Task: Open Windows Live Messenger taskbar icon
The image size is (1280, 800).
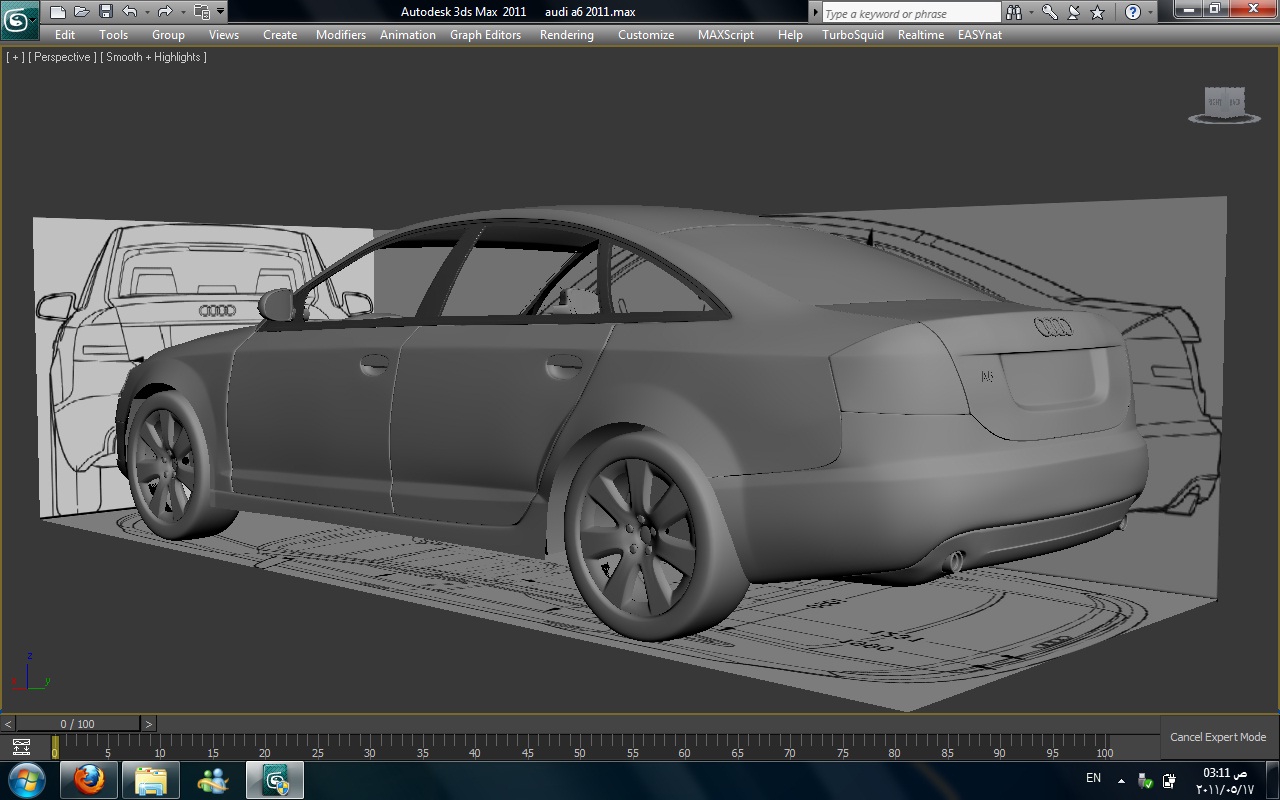Action: click(x=213, y=780)
